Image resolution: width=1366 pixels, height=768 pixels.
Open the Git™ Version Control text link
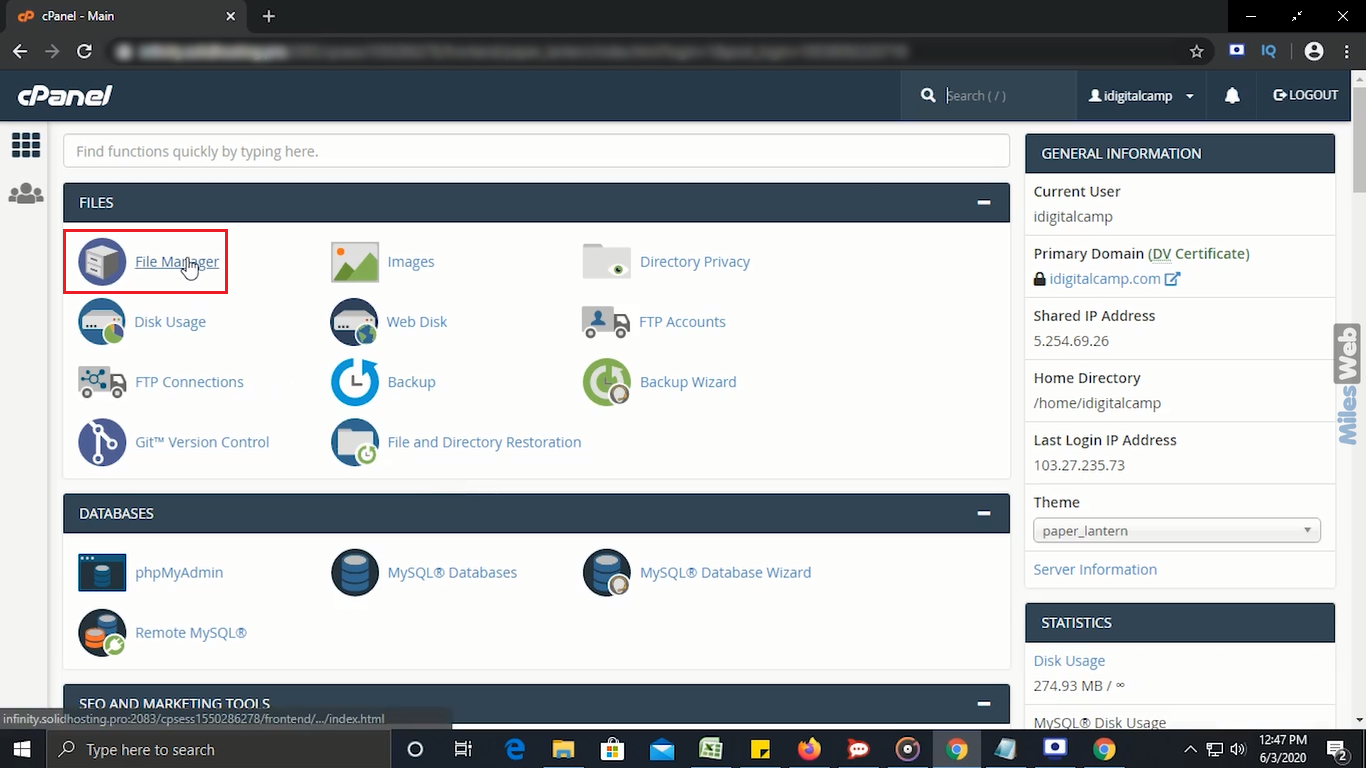pyautogui.click(x=202, y=442)
